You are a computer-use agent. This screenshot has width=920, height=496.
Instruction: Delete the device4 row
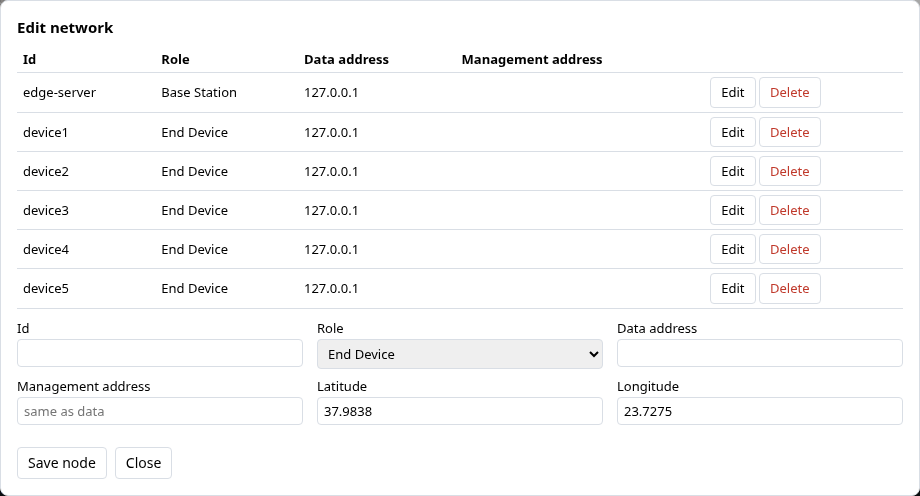pos(789,249)
